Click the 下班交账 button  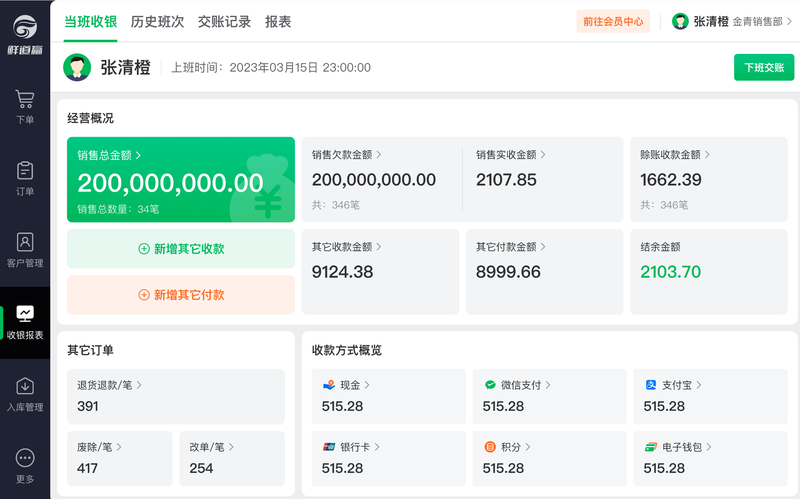pyautogui.click(x=764, y=67)
